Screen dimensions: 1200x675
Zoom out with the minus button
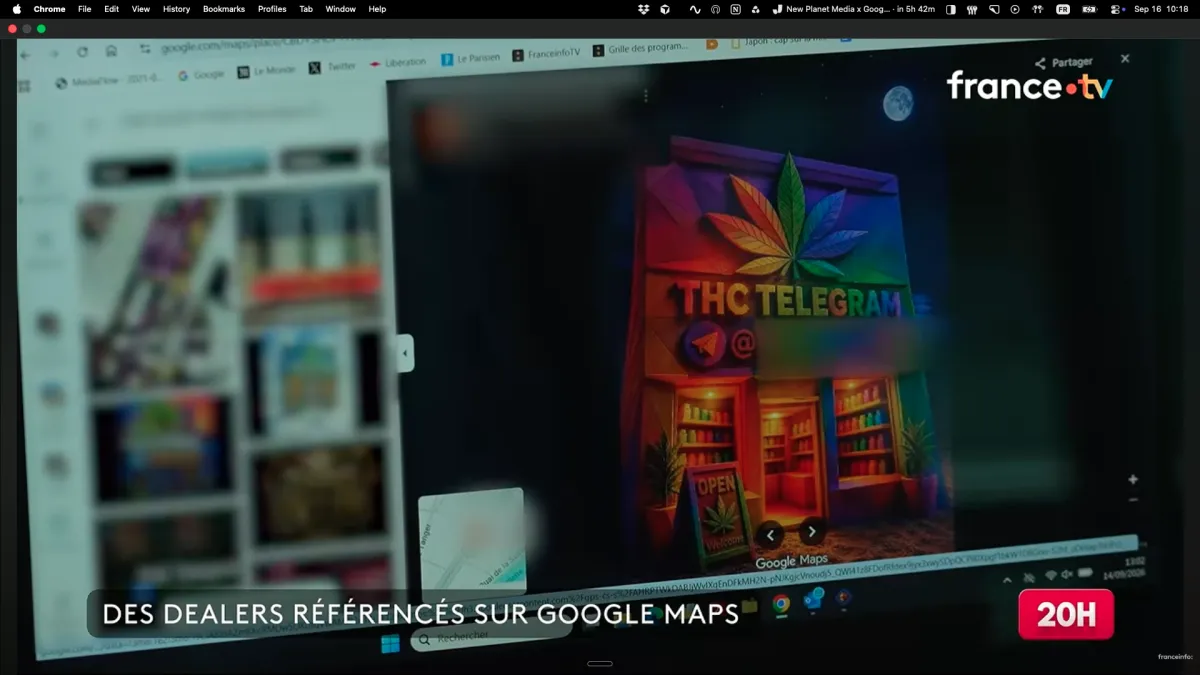1133,499
